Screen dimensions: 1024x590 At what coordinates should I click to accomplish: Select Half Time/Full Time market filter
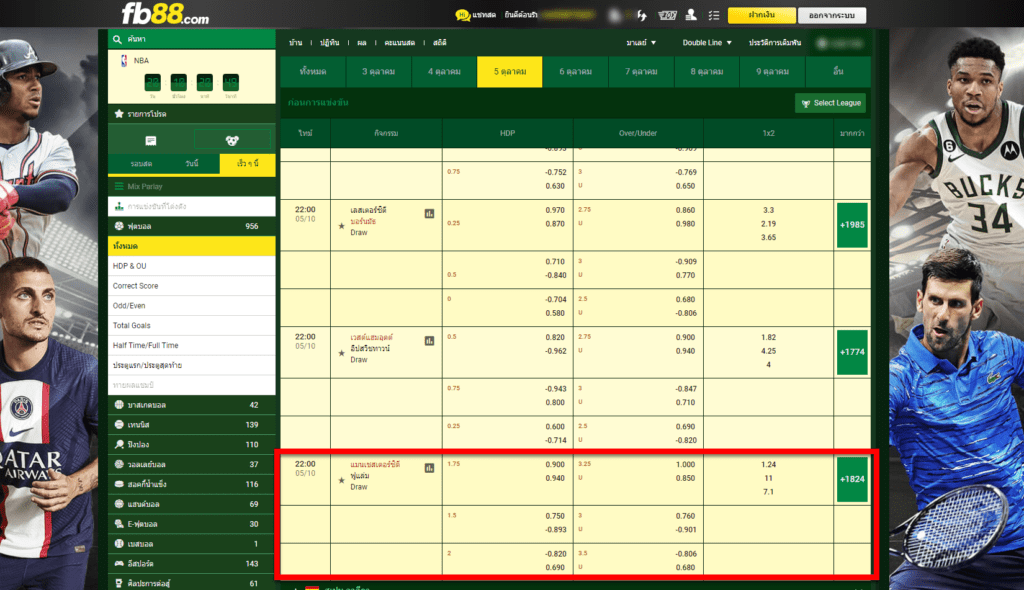pos(191,346)
